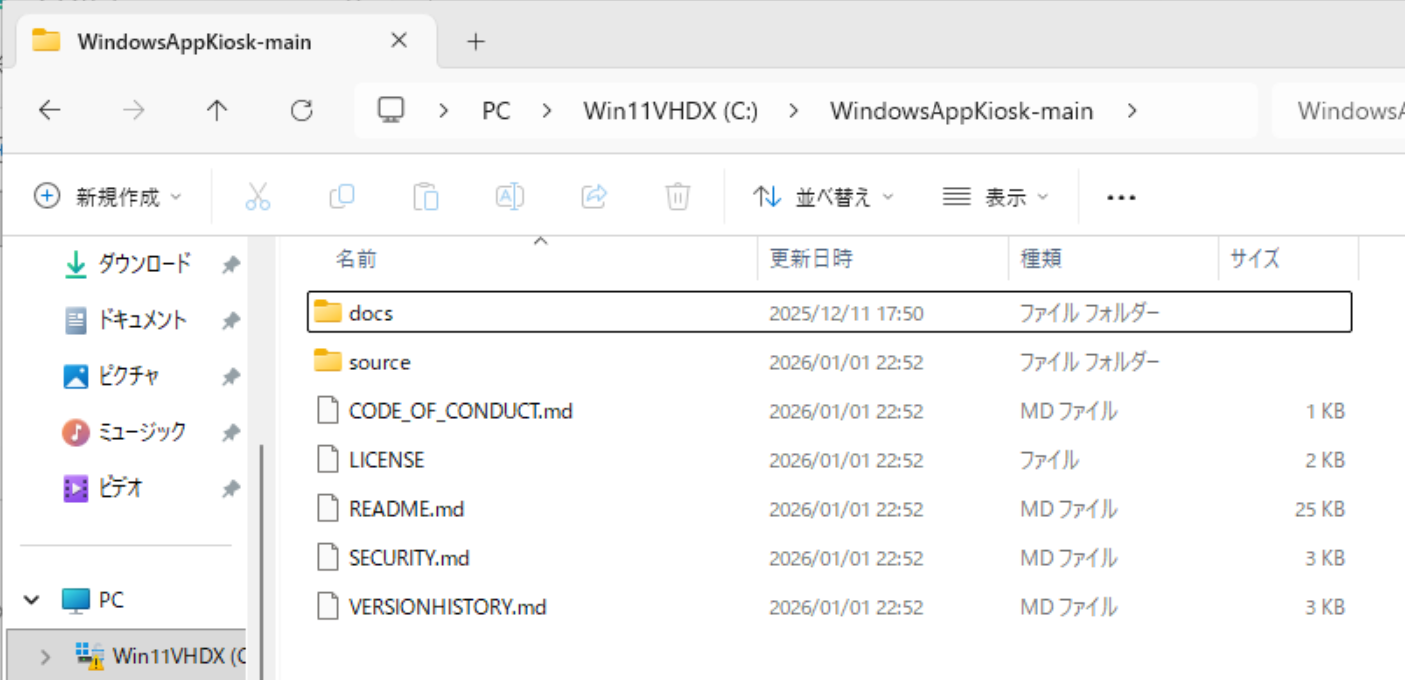Click ファイル フォルダー type of source row

tap(1089, 361)
